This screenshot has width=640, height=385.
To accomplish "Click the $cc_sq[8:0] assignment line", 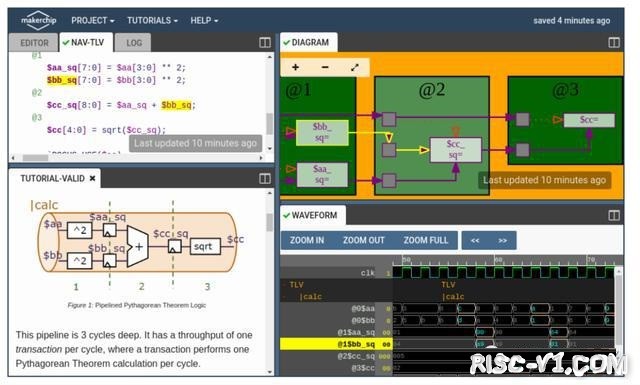I will click(121, 105).
